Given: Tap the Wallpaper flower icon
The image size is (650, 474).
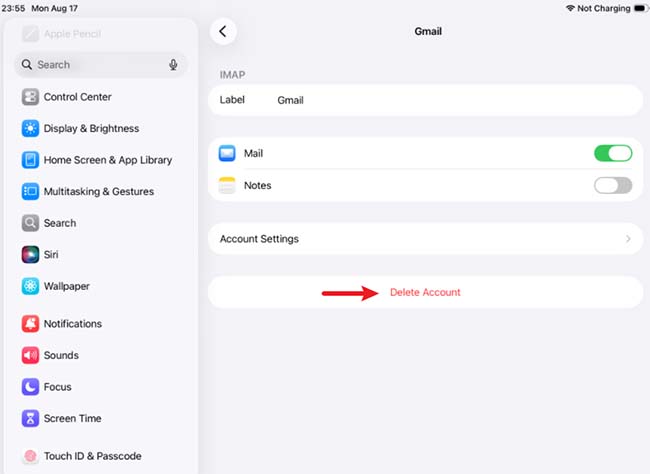Looking at the screenshot, I should (x=30, y=286).
